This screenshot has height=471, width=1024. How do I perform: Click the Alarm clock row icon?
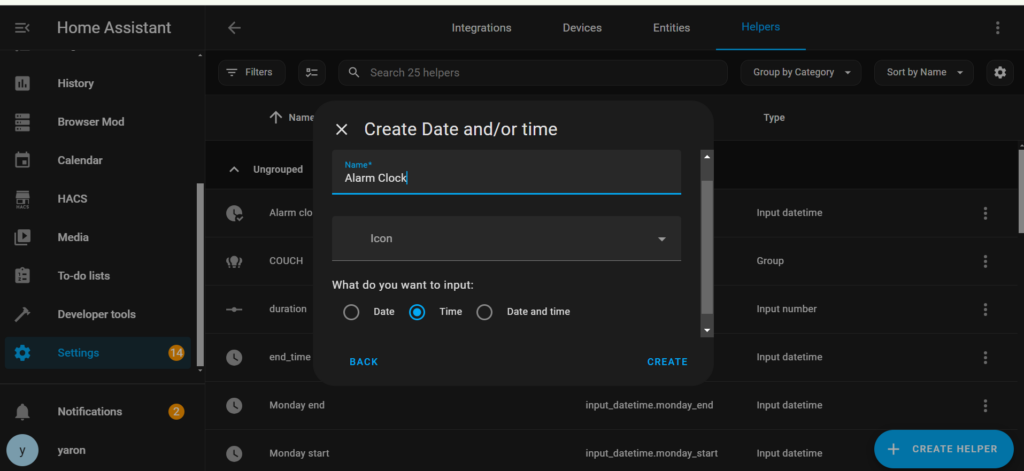(234, 213)
